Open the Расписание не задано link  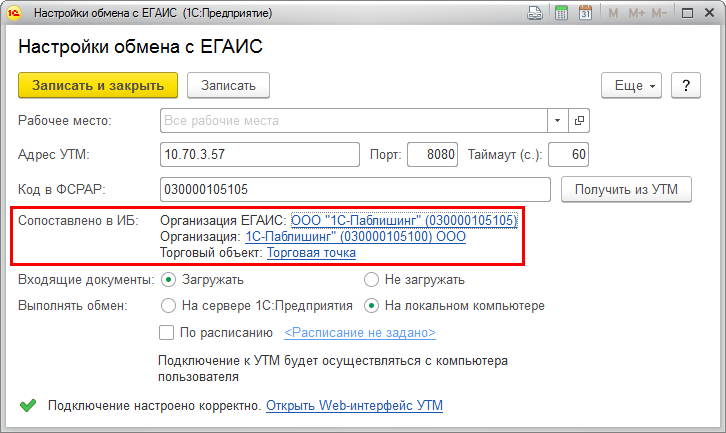(x=360, y=333)
